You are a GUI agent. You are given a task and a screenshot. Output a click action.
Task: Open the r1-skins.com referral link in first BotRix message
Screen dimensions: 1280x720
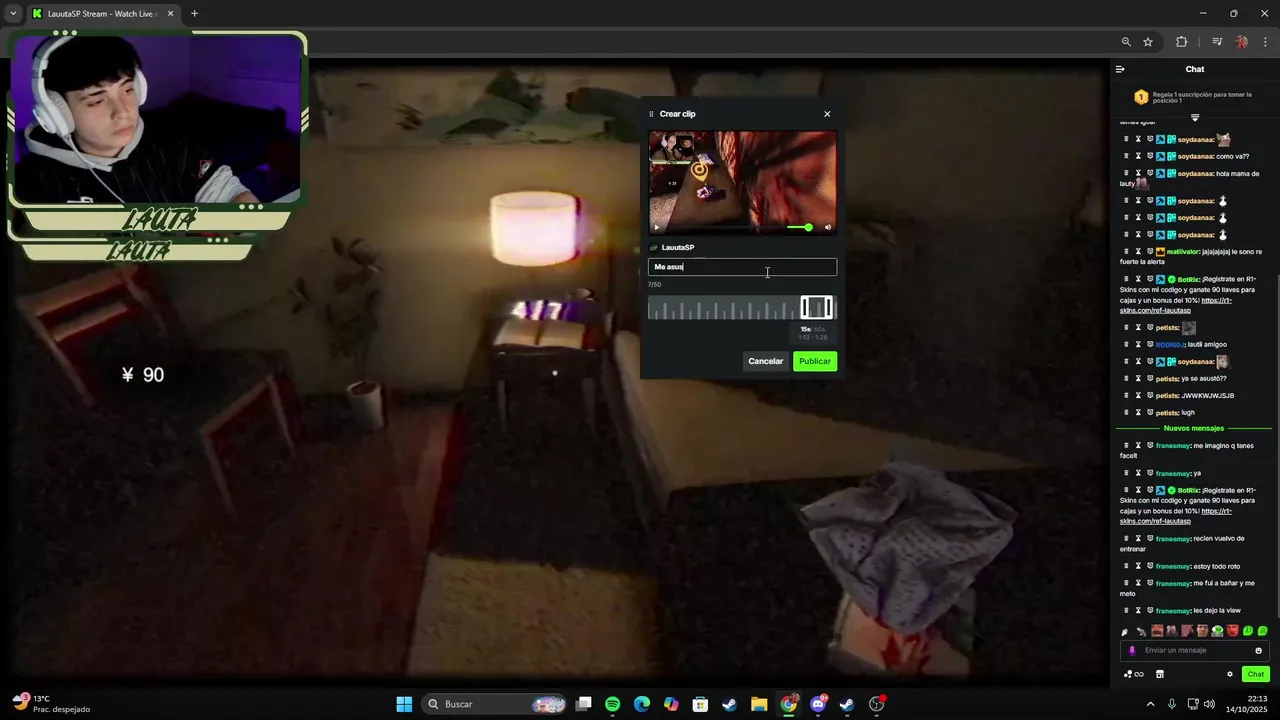(1175, 305)
